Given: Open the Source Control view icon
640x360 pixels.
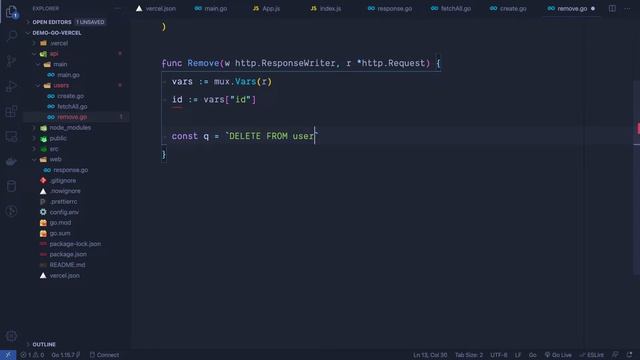Looking at the screenshot, I should [x=11, y=61].
